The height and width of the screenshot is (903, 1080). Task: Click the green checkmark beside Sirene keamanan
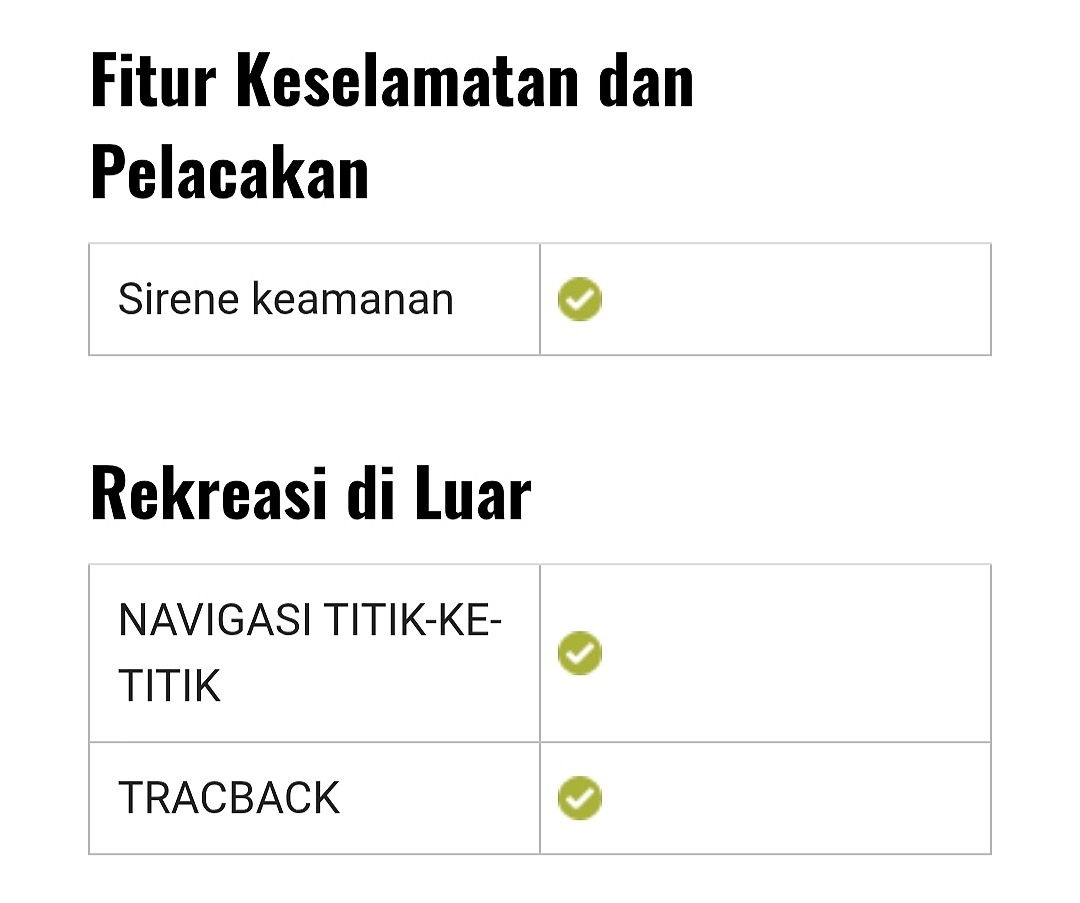pos(580,299)
